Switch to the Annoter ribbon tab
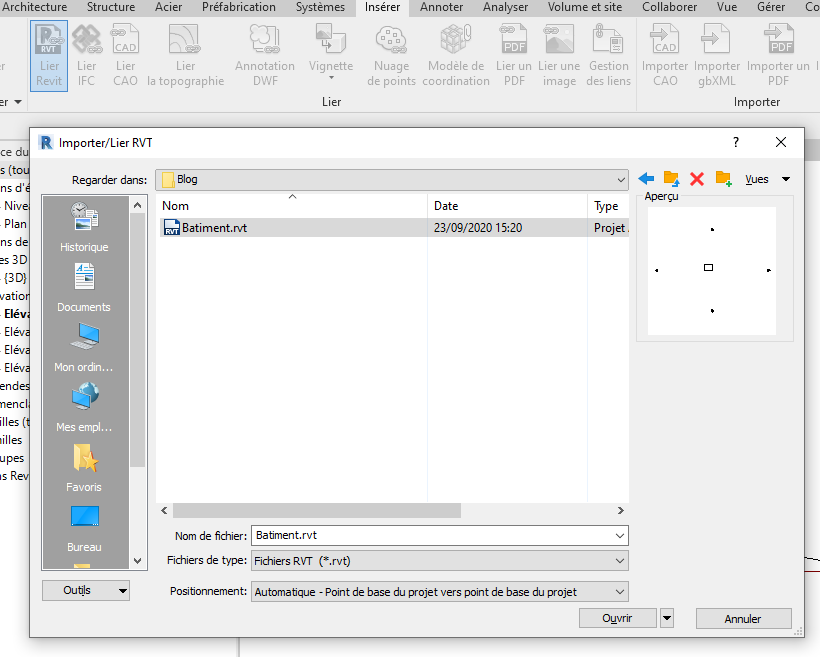This screenshot has height=657, width=820. (441, 7)
